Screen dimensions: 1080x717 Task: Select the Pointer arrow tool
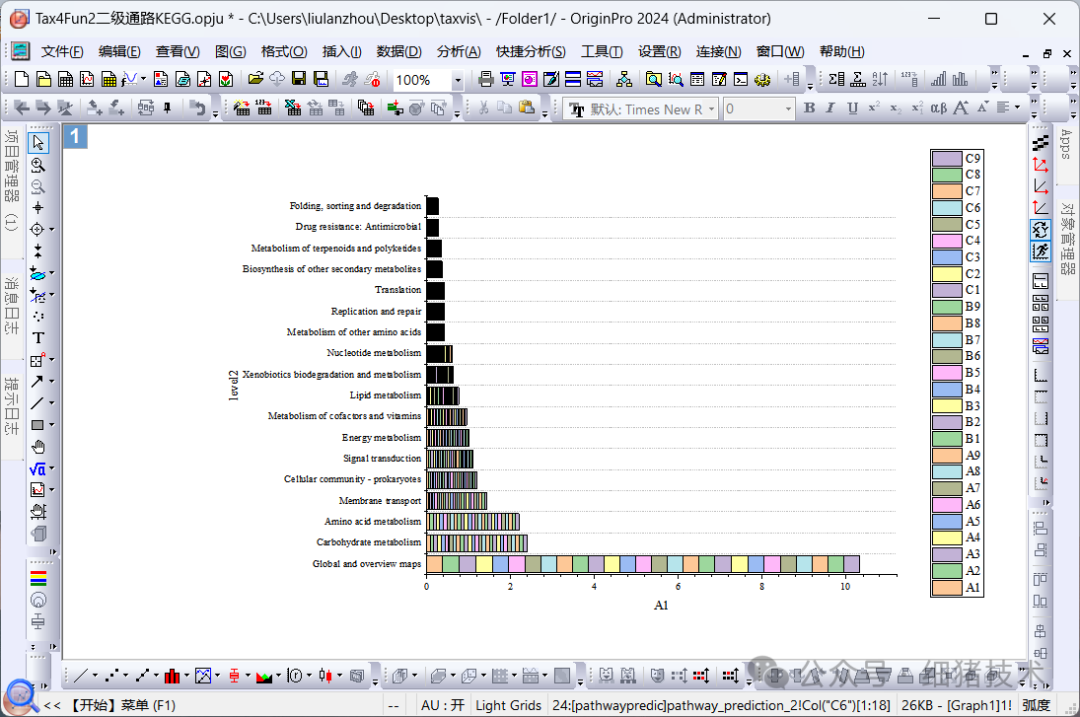click(38, 143)
